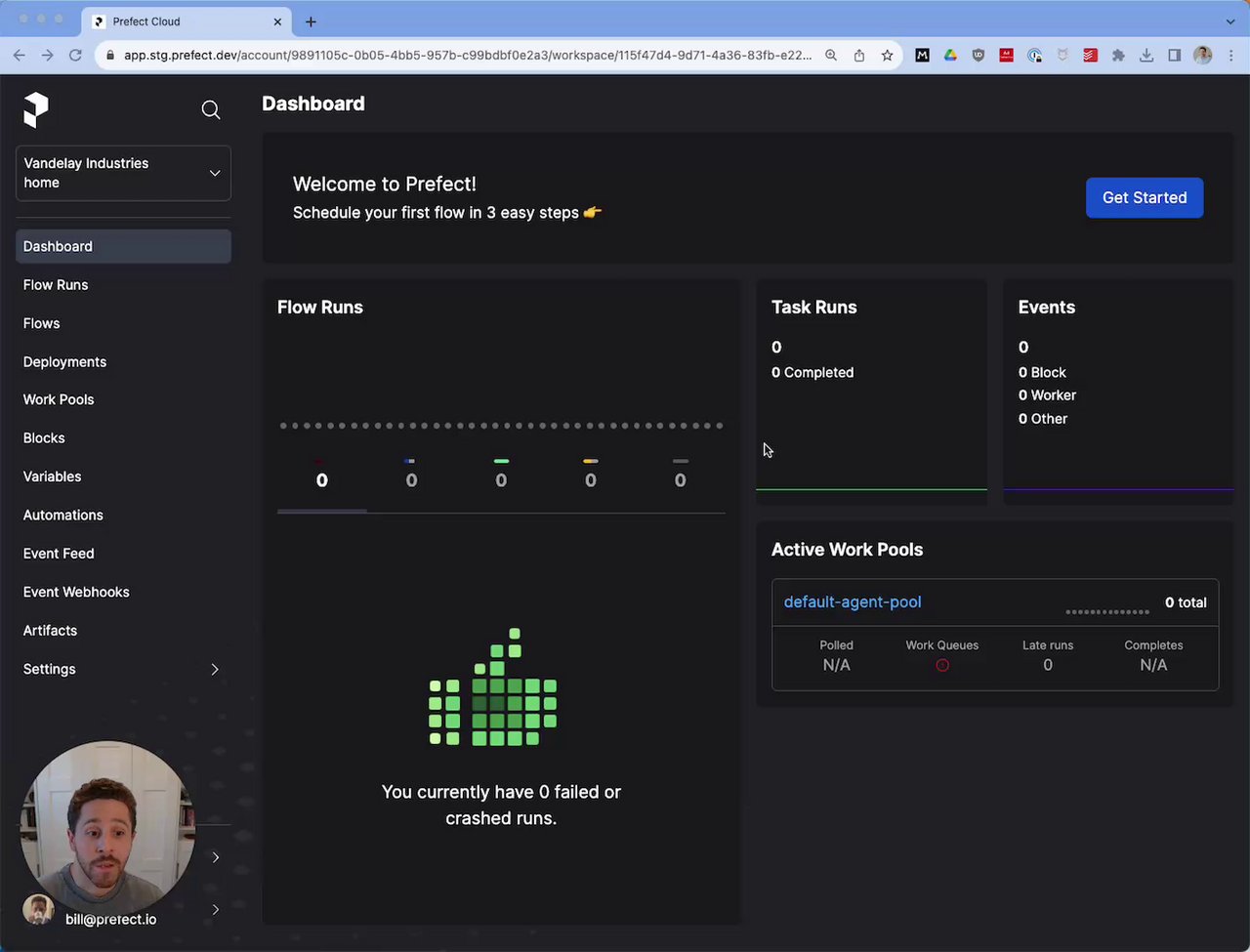Click the red Adobe Acrobat extension icon
Viewport: 1250px width, 952px height.
click(x=1006, y=56)
